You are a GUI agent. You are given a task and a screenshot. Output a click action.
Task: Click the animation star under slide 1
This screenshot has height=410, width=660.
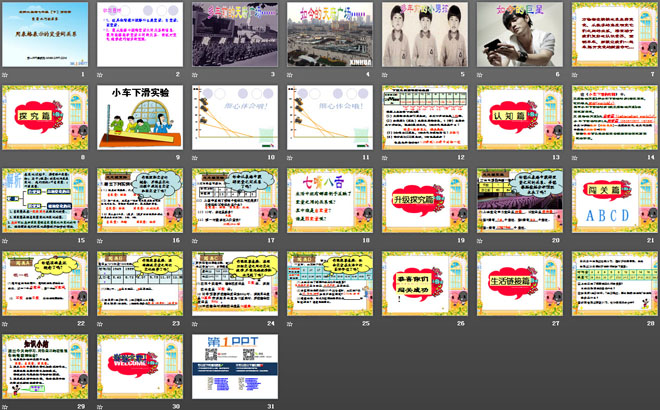[x=5, y=75]
